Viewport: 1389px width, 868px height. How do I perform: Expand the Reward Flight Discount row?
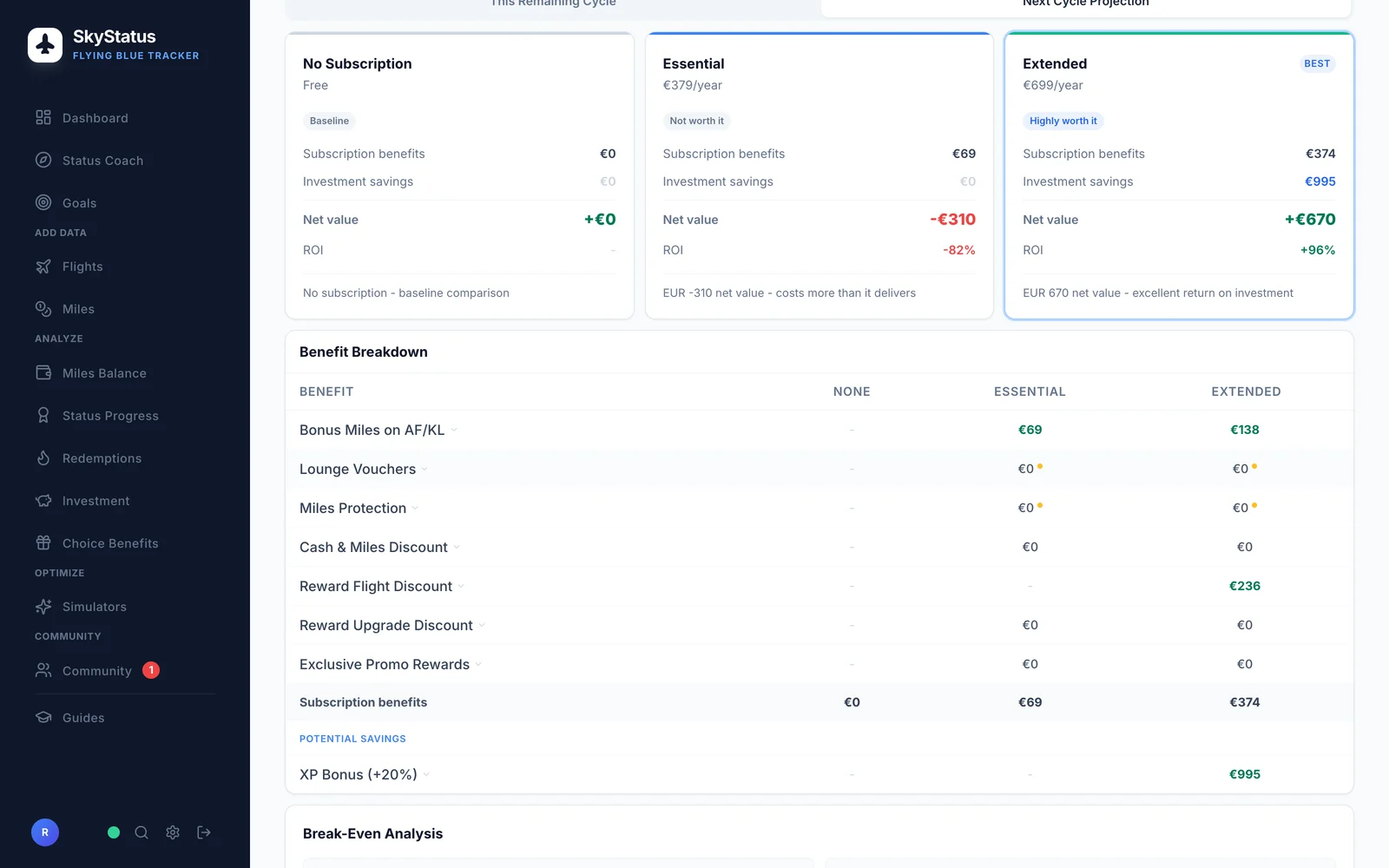(x=461, y=587)
